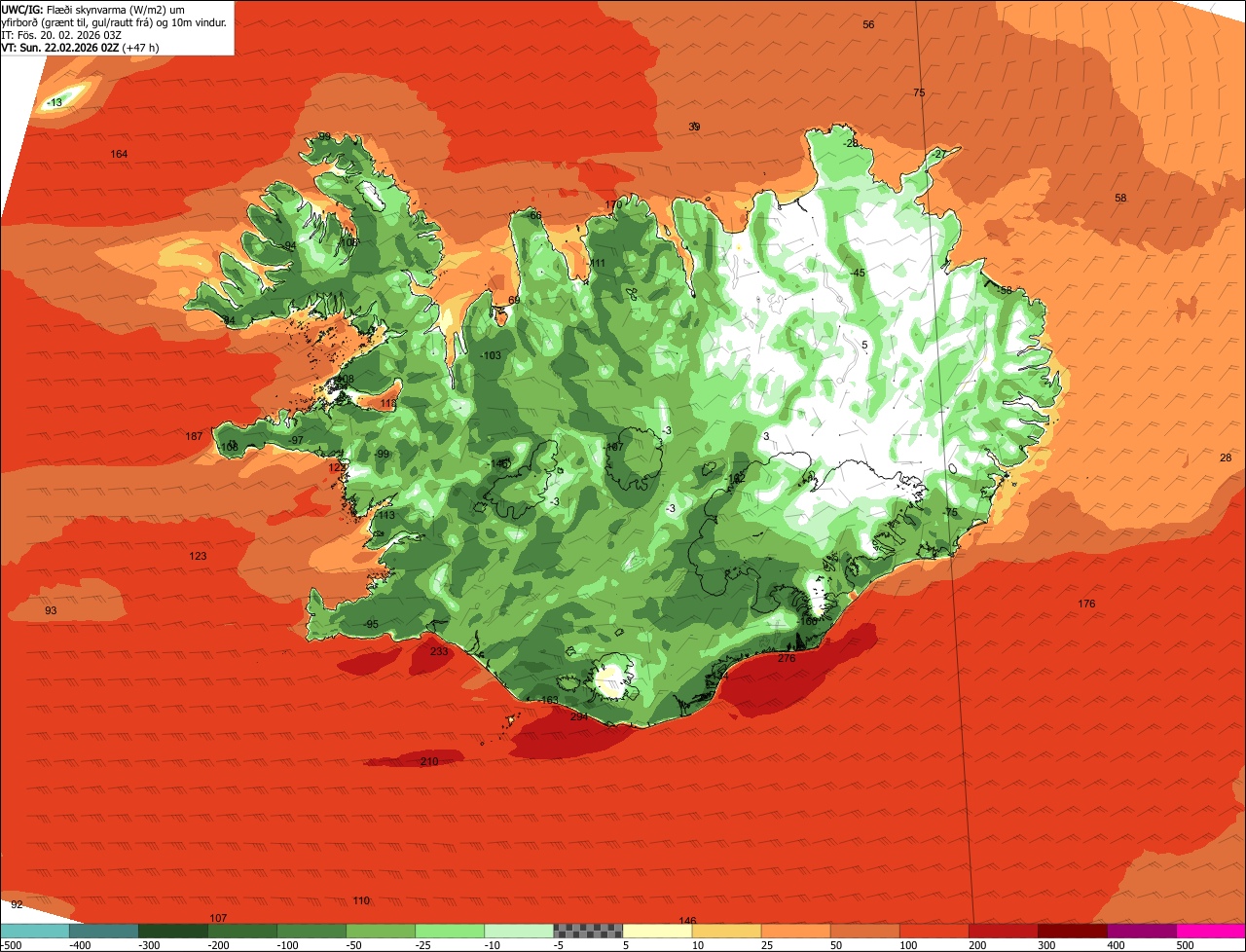1246x952 pixels.
Task: Click the 'UWC/IG: Flæði skynvarma' title line
Action: click(x=93, y=9)
